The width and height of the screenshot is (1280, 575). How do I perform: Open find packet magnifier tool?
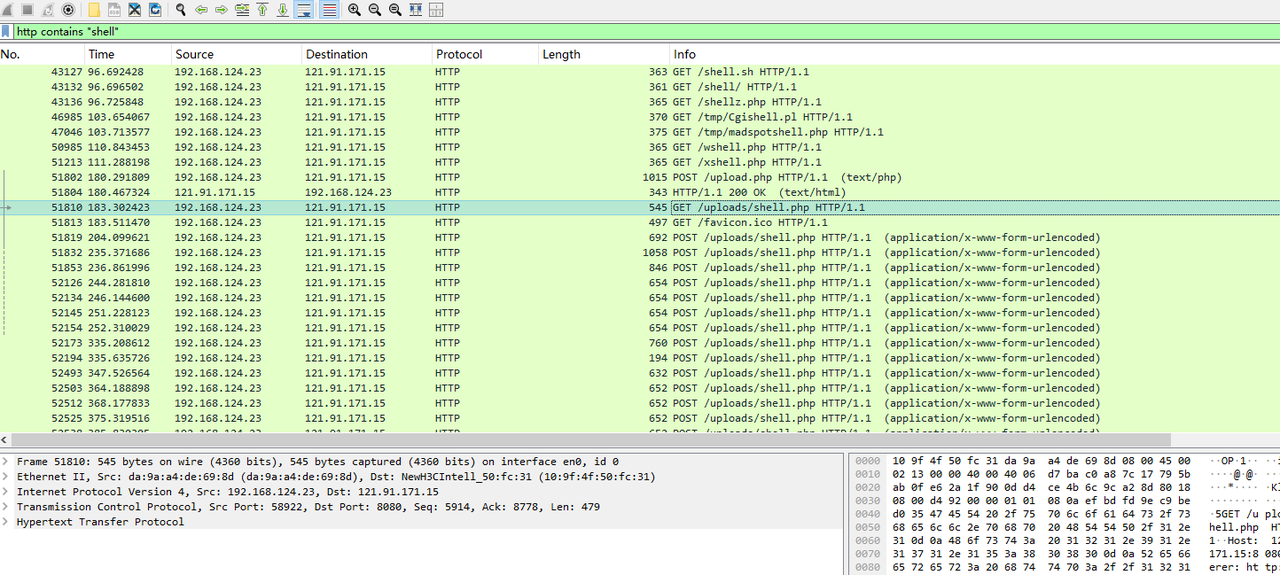181,10
